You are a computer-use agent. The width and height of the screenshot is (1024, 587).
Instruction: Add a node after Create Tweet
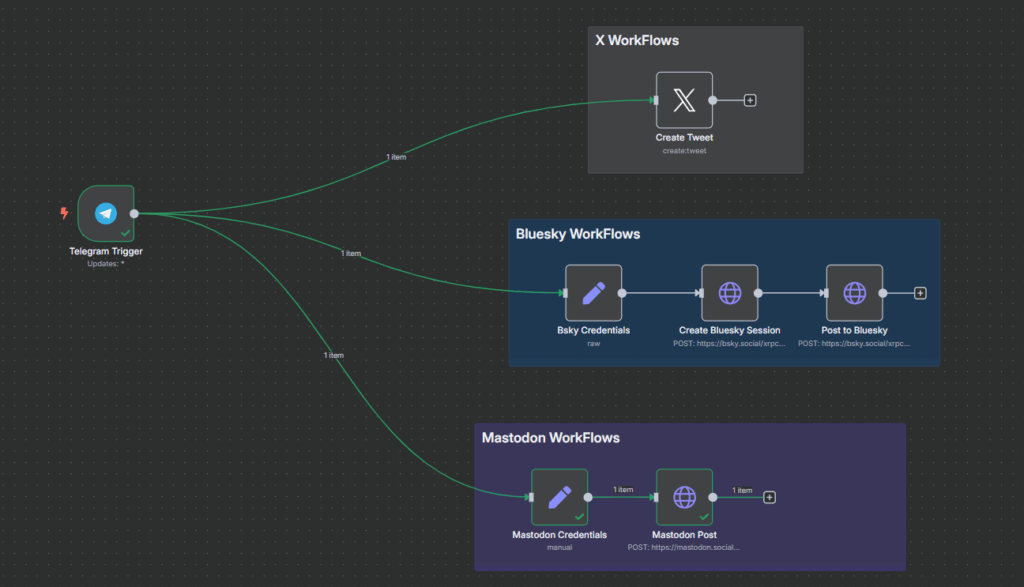click(x=750, y=101)
